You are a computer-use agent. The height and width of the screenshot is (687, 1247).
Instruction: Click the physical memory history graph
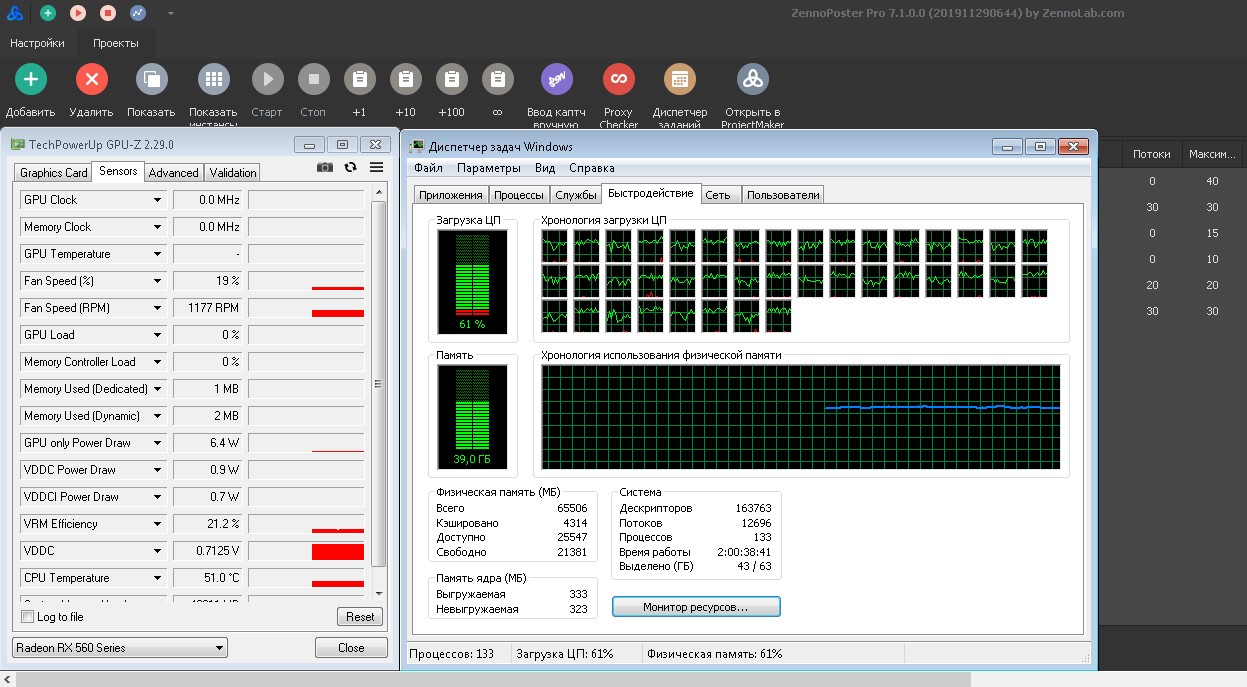tap(801, 417)
